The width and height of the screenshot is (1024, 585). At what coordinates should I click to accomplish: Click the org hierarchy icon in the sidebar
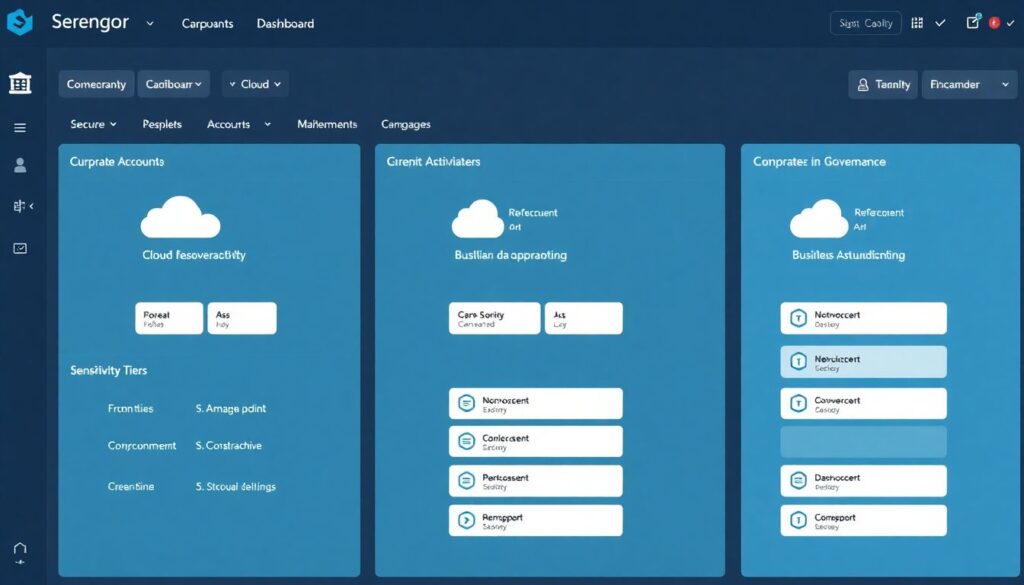click(17, 206)
